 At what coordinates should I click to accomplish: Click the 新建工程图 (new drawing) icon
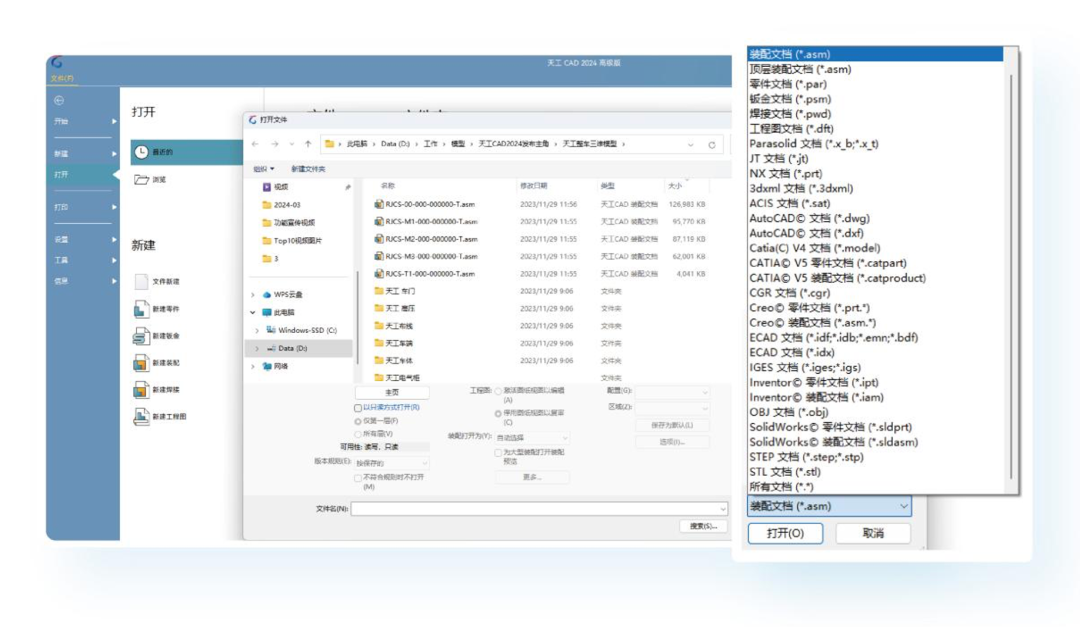141,416
